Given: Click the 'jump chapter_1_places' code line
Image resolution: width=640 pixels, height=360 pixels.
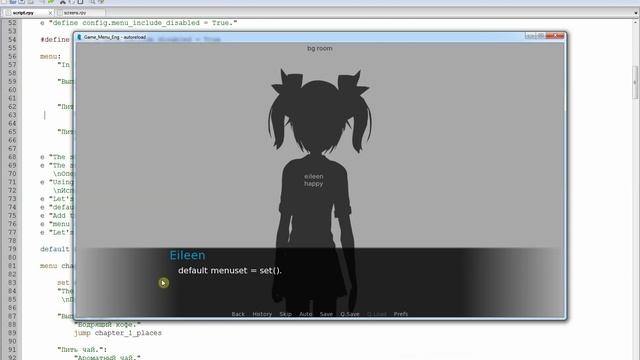Looking at the screenshot, I should click(x=118, y=333).
